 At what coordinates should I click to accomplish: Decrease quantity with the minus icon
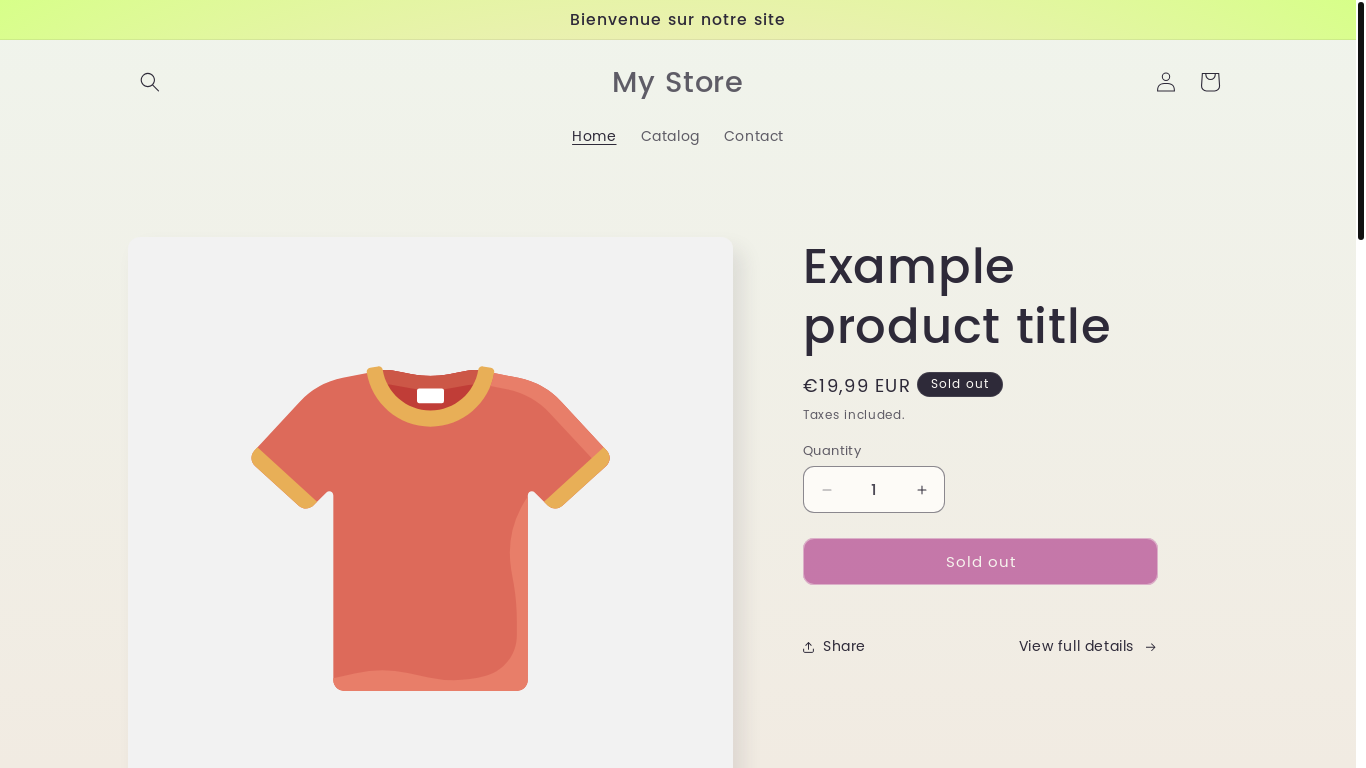click(x=827, y=490)
